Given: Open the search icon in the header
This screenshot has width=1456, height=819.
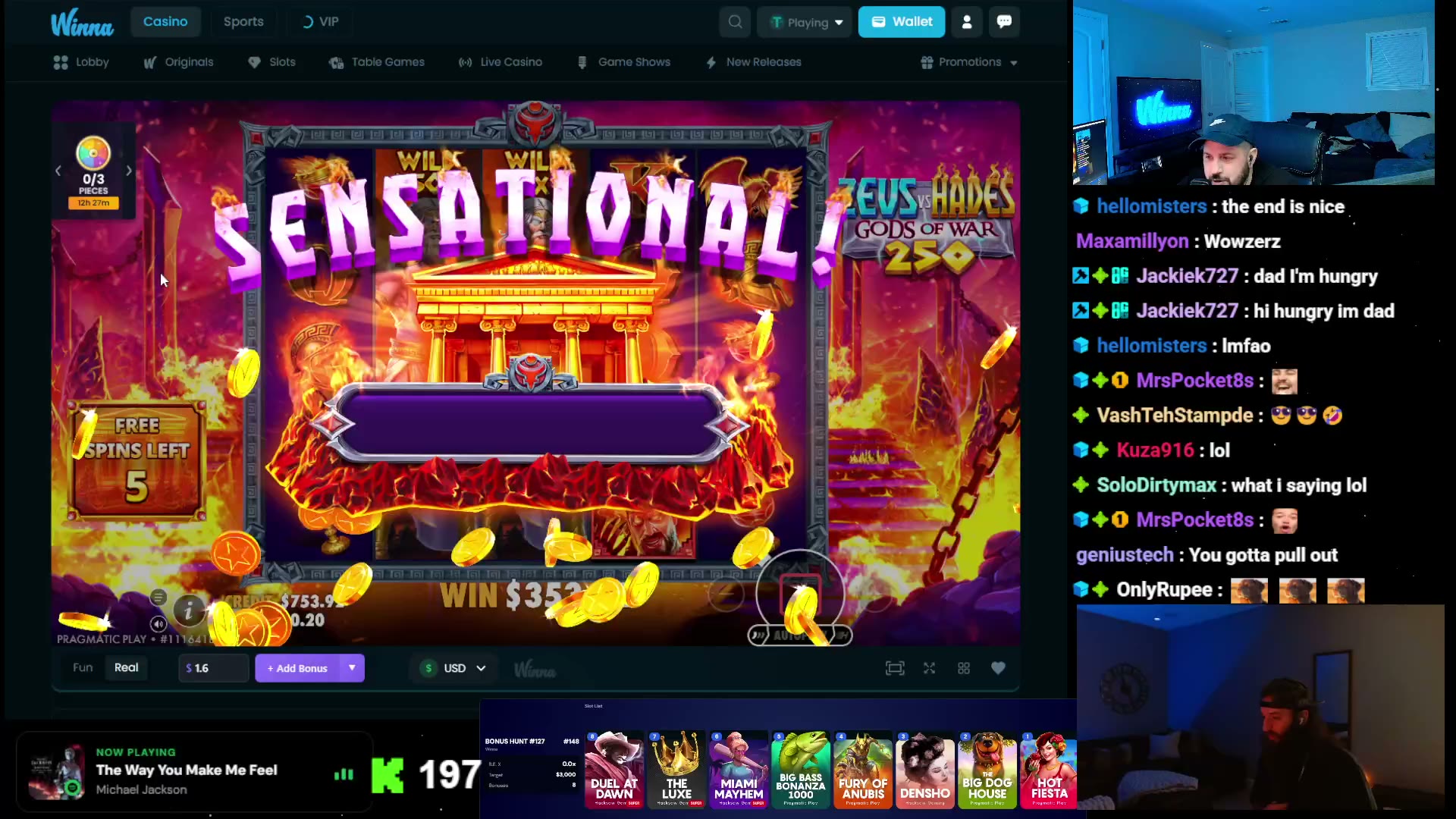Looking at the screenshot, I should click(735, 22).
